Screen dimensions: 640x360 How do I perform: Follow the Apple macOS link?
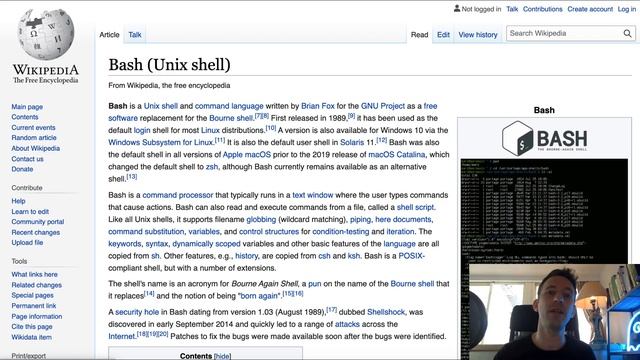click(247, 155)
